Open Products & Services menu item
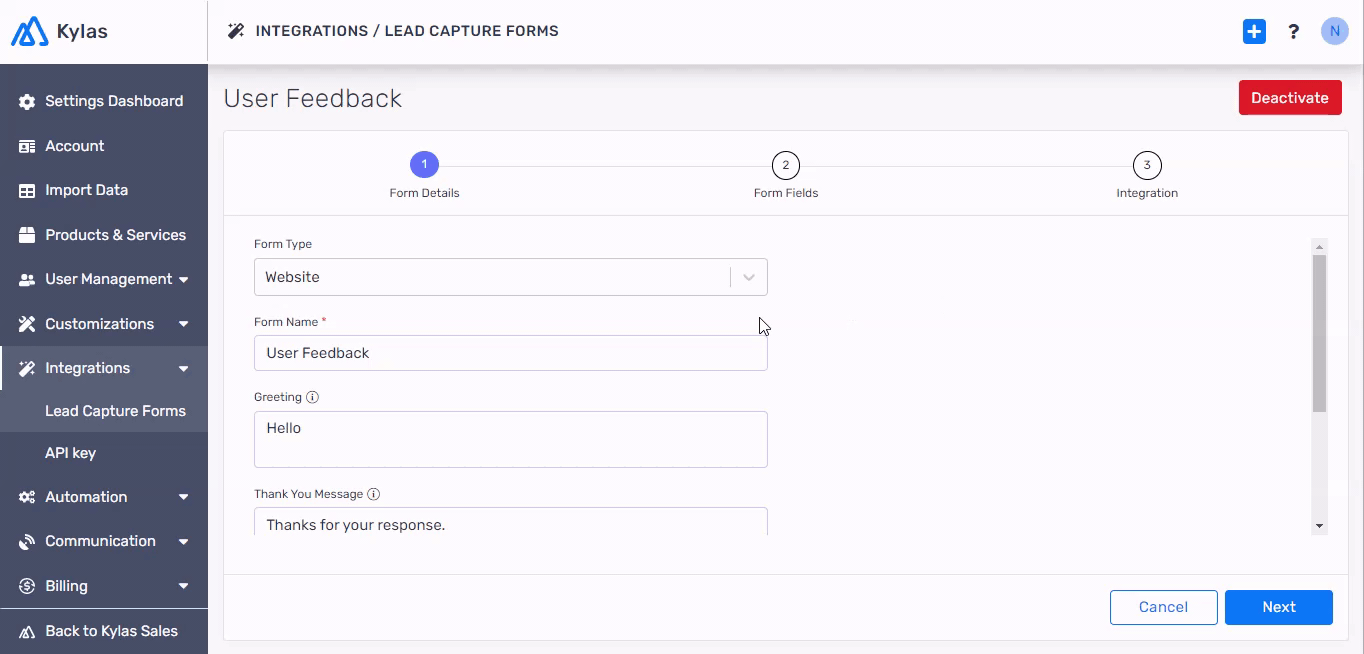This screenshot has width=1364, height=654. (x=104, y=235)
